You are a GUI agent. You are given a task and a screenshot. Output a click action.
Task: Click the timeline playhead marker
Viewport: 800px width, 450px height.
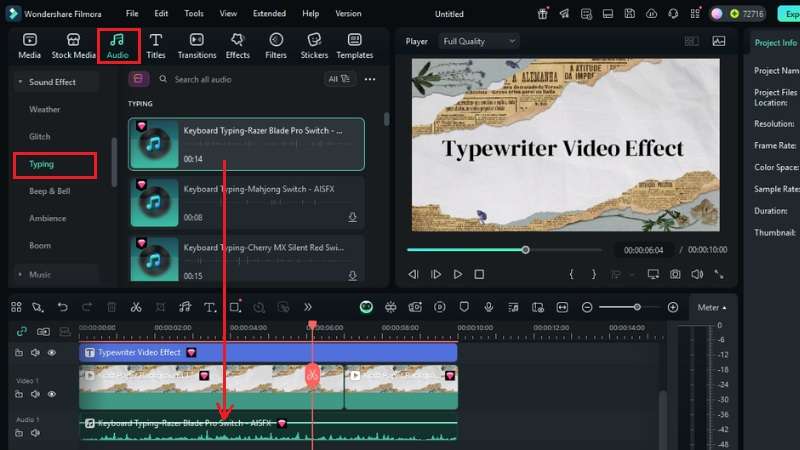[312, 325]
